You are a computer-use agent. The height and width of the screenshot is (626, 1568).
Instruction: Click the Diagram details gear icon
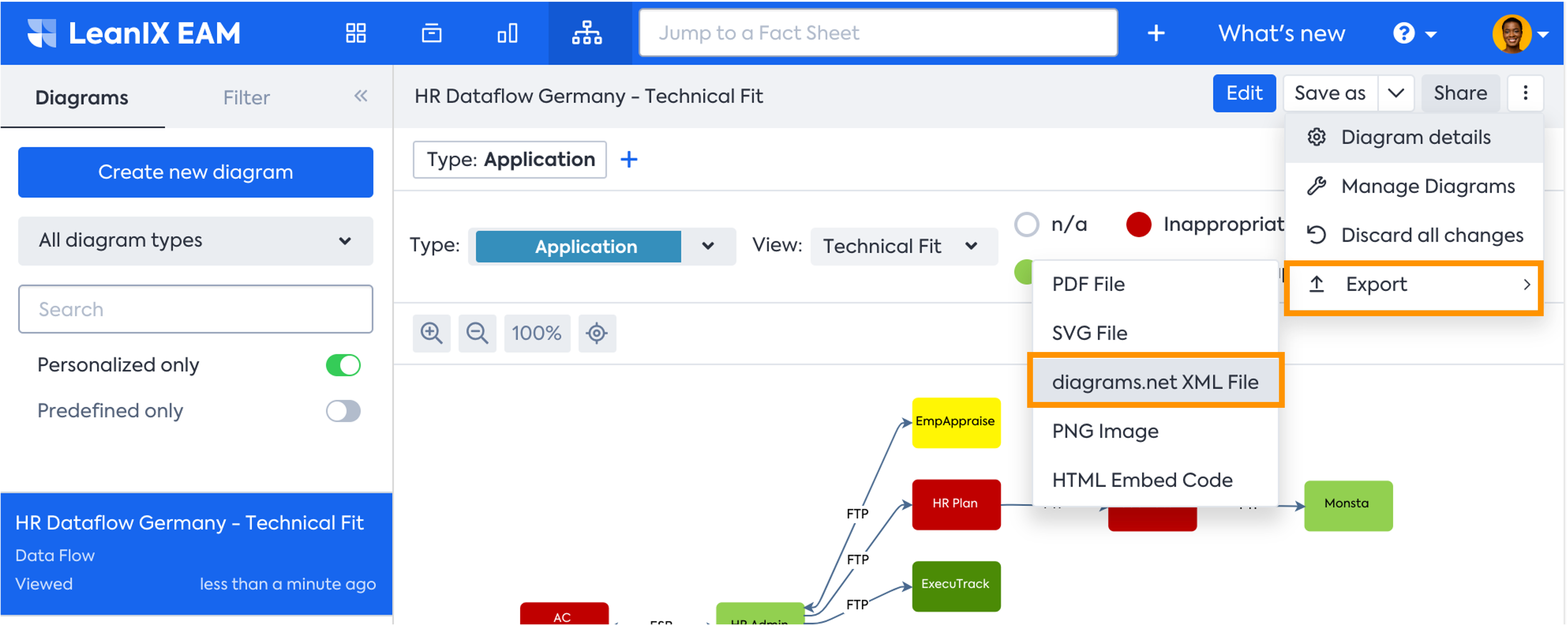(1317, 137)
